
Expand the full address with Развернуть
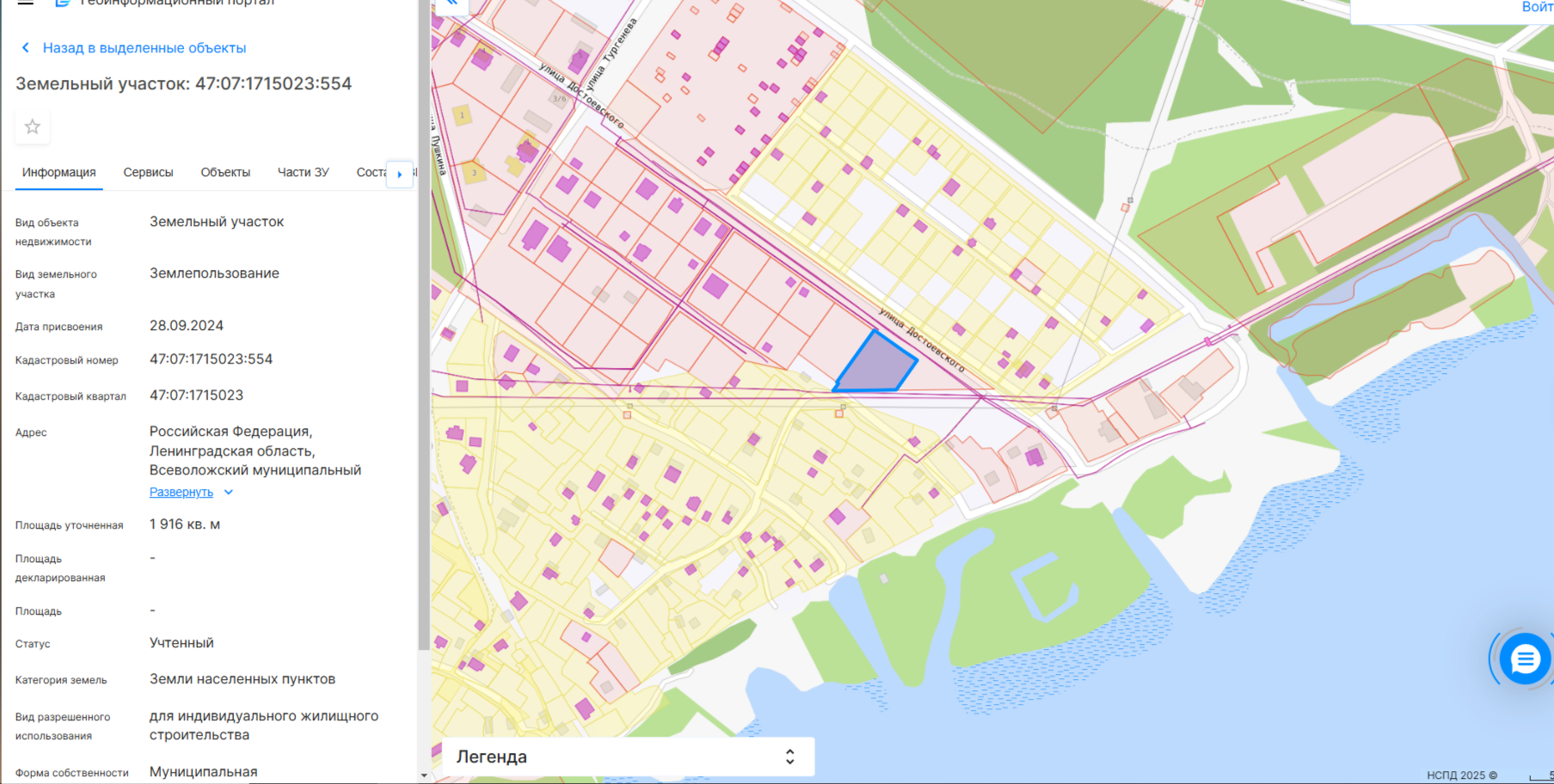[181, 493]
